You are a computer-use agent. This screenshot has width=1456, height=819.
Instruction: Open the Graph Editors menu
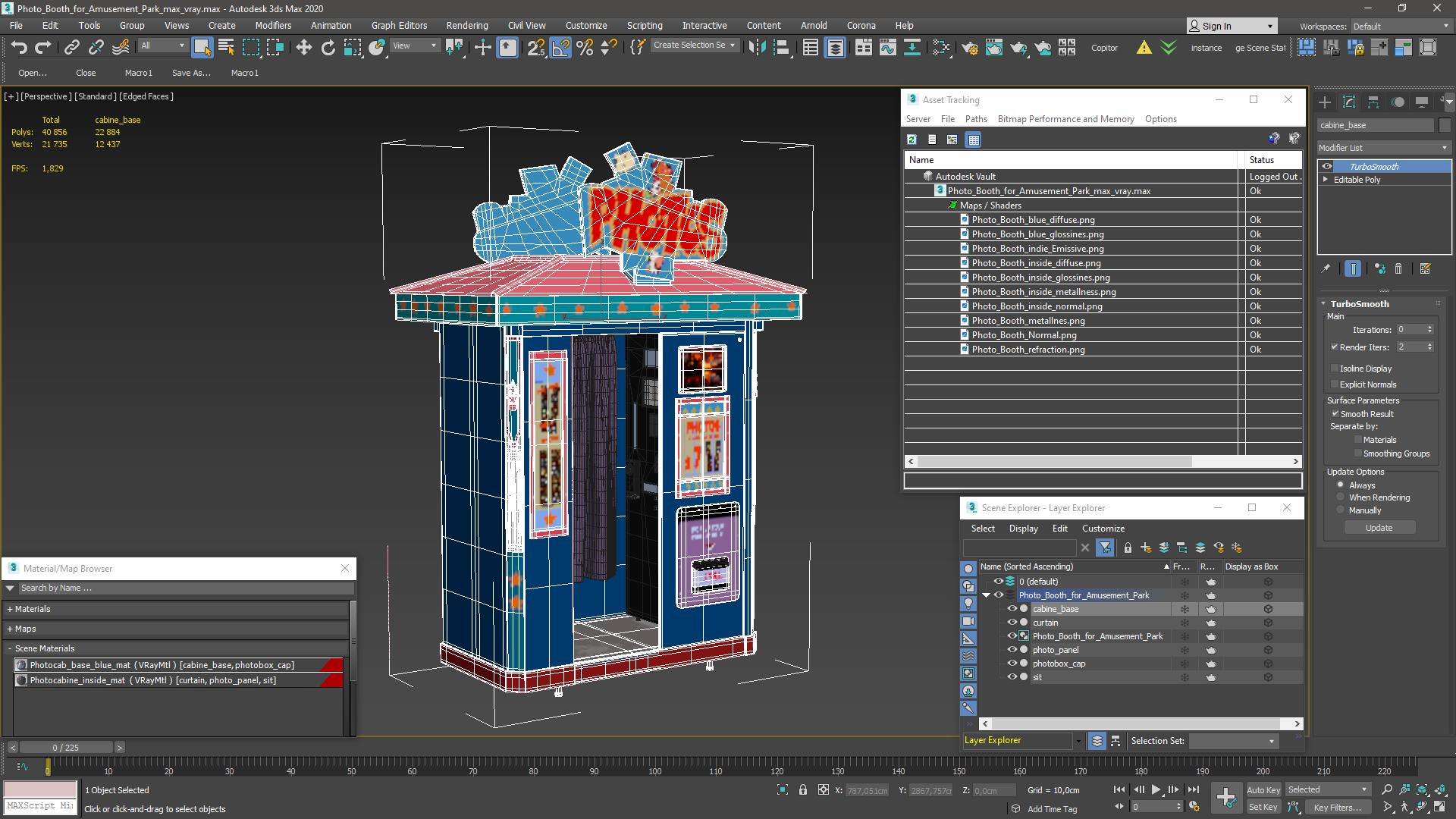click(399, 25)
